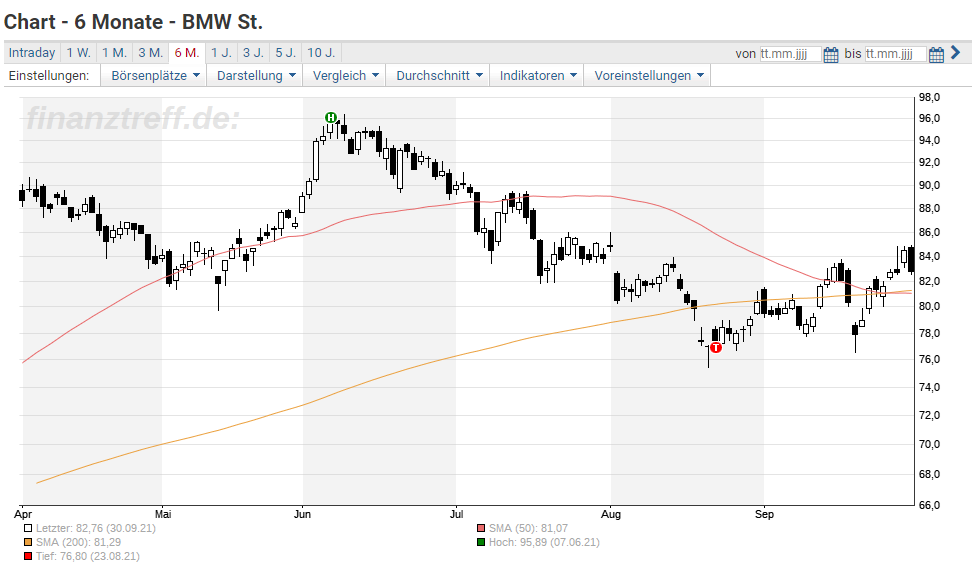Focus the 'bis' date input field

click(896, 54)
